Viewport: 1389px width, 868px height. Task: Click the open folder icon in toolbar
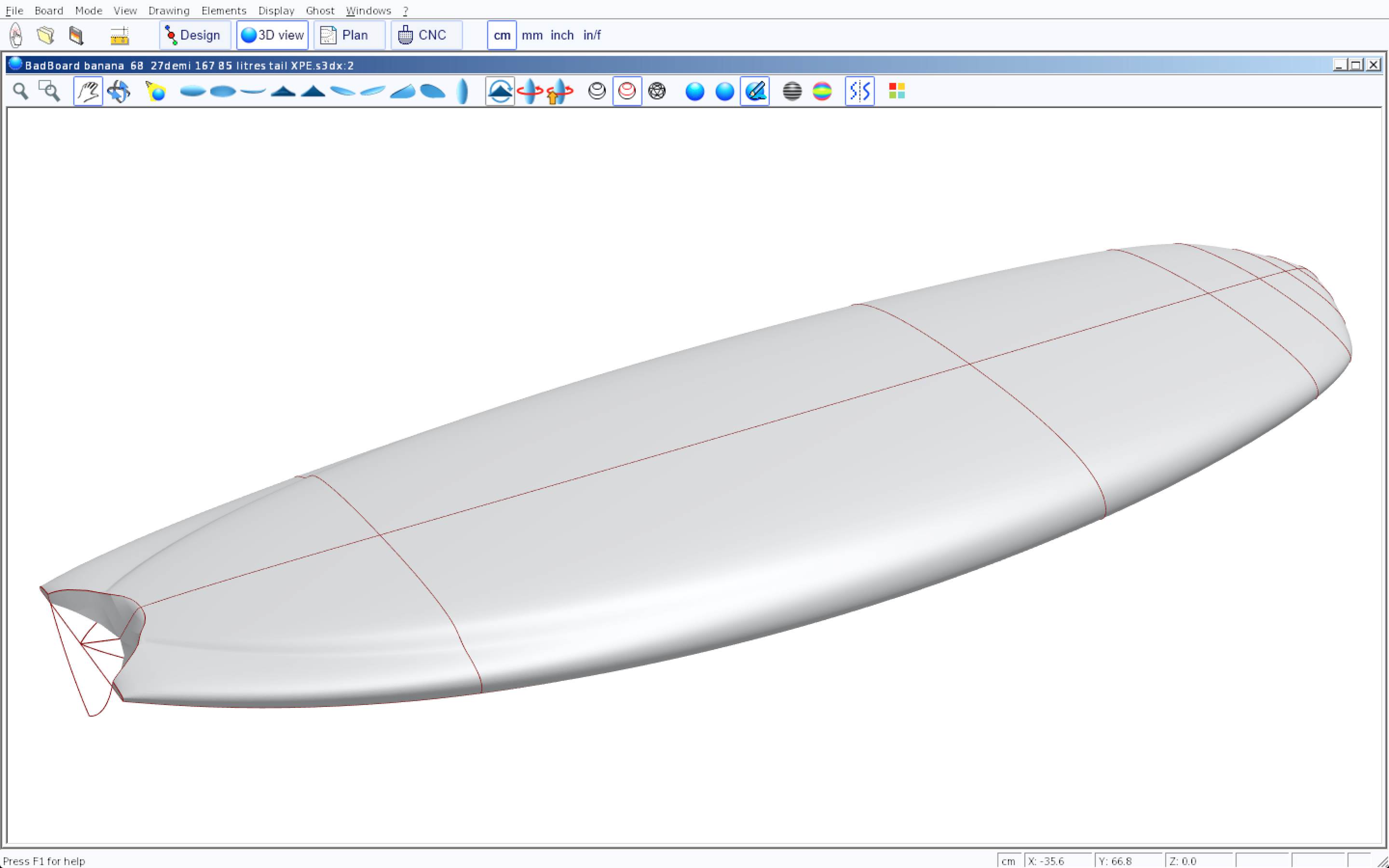pyautogui.click(x=46, y=36)
